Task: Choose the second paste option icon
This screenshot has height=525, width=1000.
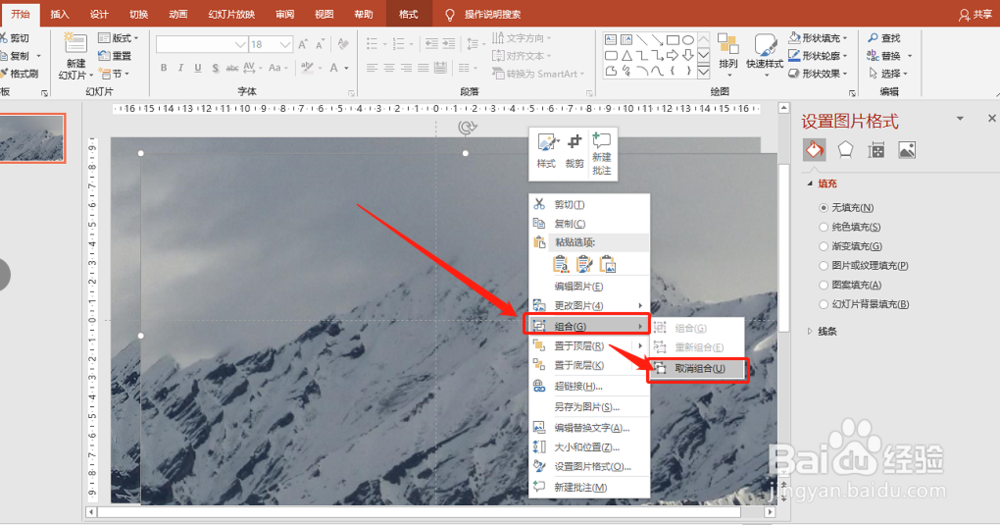Action: pyautogui.click(x=584, y=264)
